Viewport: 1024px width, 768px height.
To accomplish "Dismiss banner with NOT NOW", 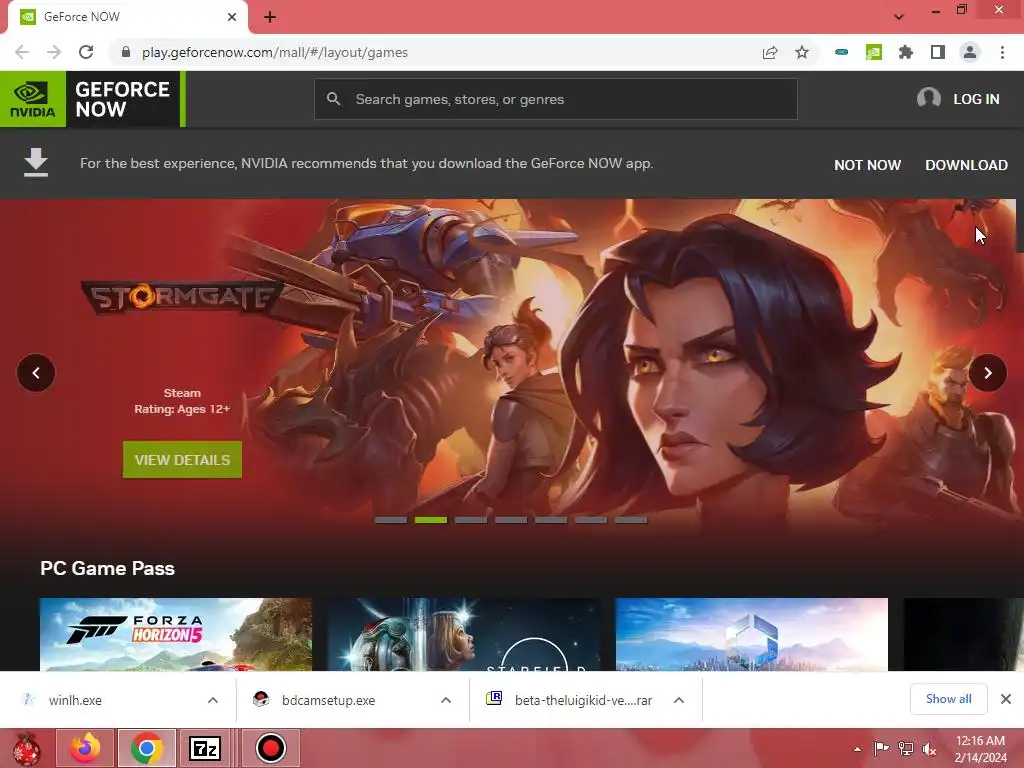I will click(x=867, y=165).
